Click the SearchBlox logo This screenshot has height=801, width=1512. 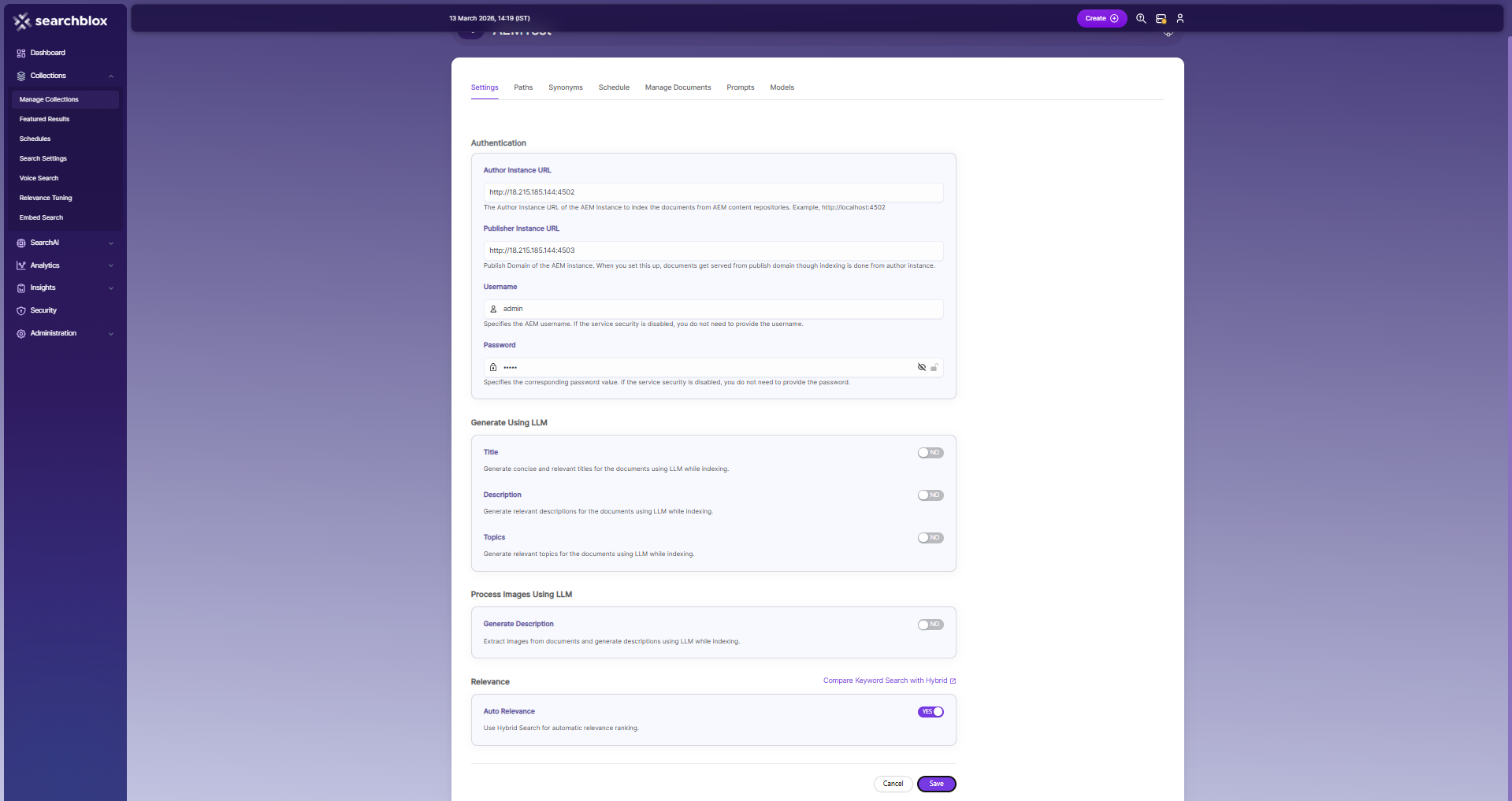60,21
